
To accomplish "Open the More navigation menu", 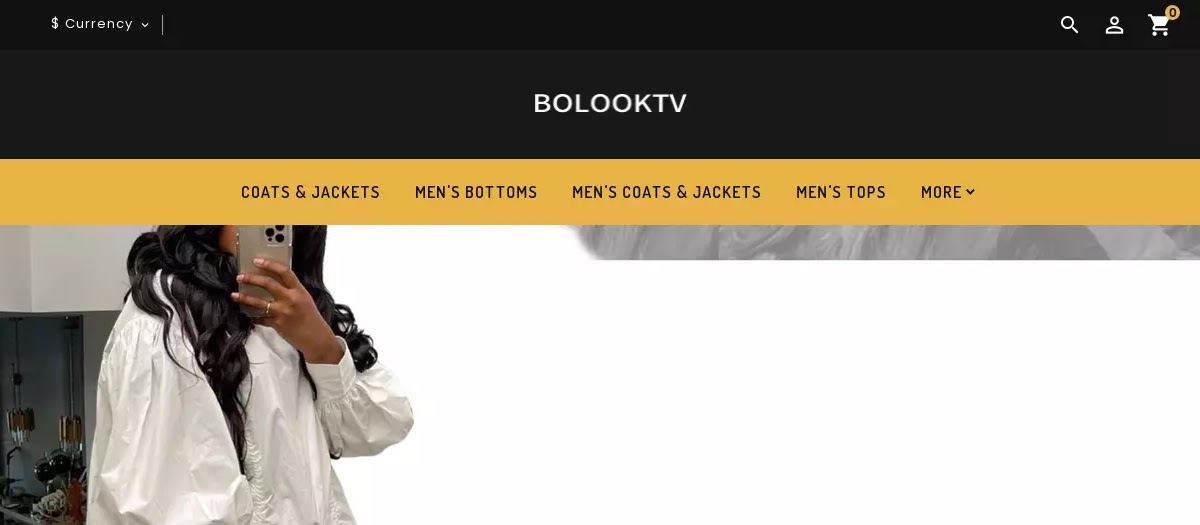I will pyautogui.click(x=948, y=192).
